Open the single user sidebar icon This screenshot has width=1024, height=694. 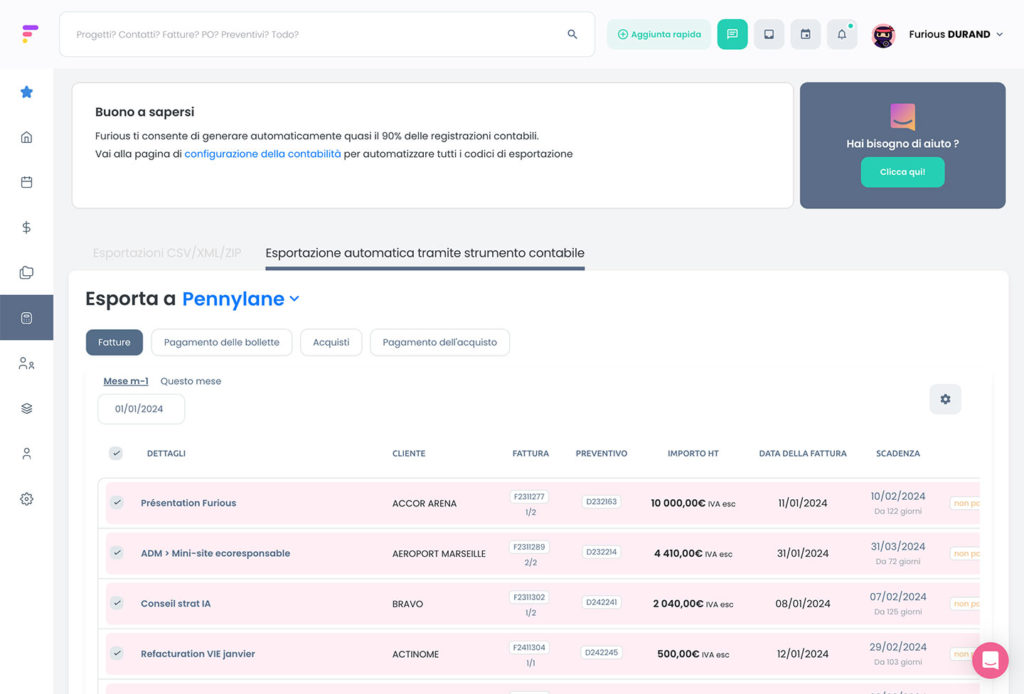[27, 454]
